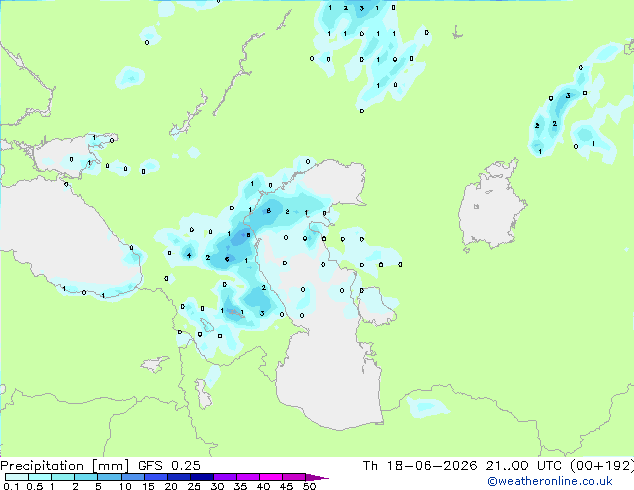Choose the 40–45 mm magenta legend swatch
Image resolution: width=634 pixels, height=490 pixels.
coord(271,477)
